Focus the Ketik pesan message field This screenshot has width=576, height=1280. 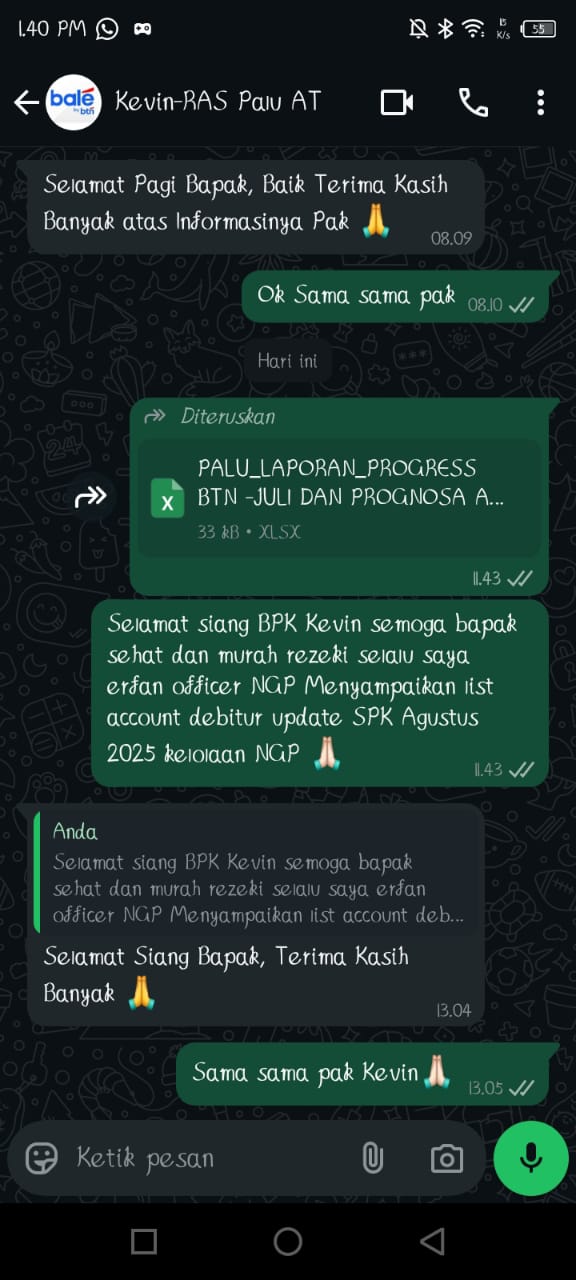click(210, 1158)
